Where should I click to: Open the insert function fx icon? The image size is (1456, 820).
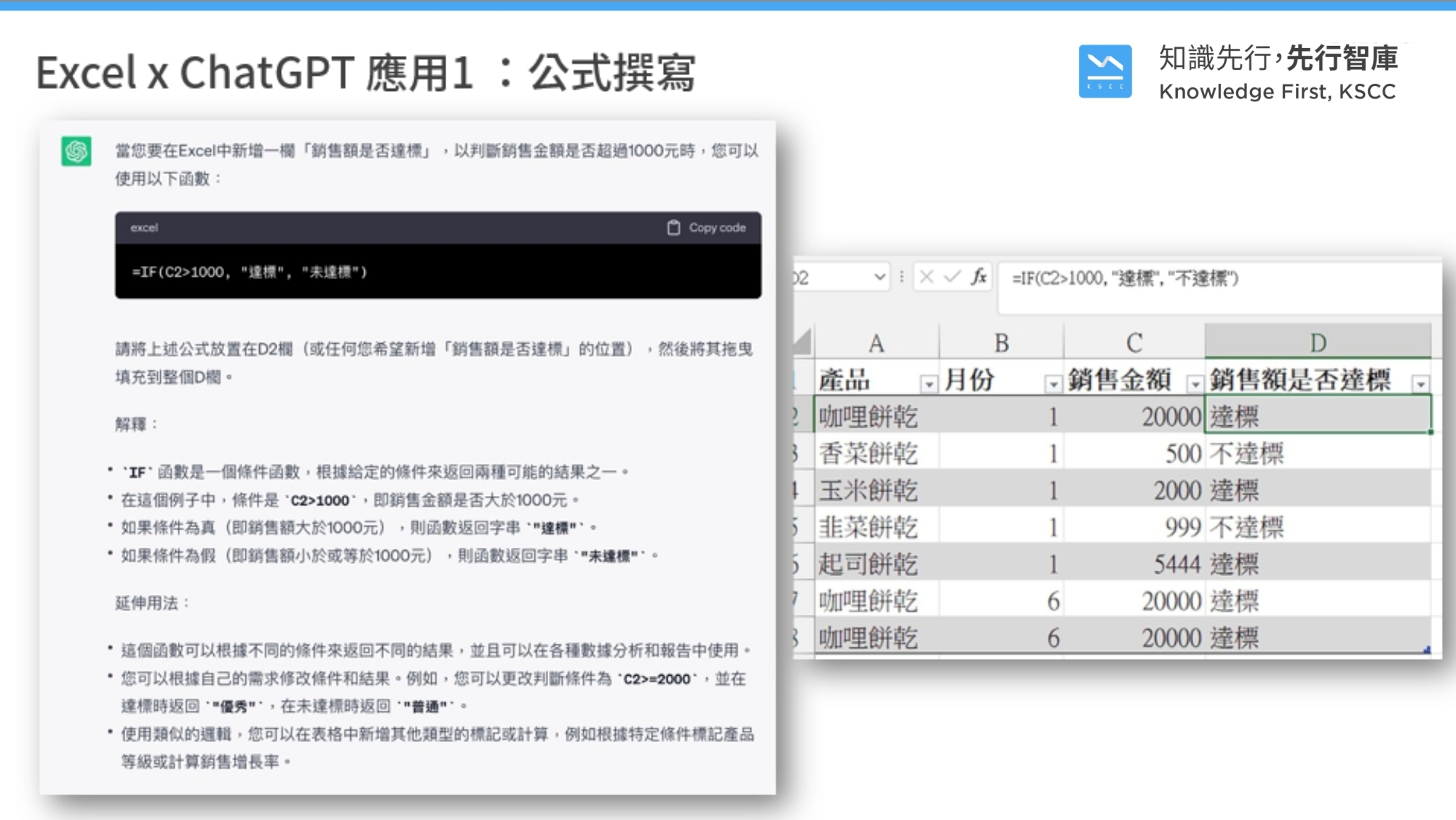pyautogui.click(x=979, y=277)
